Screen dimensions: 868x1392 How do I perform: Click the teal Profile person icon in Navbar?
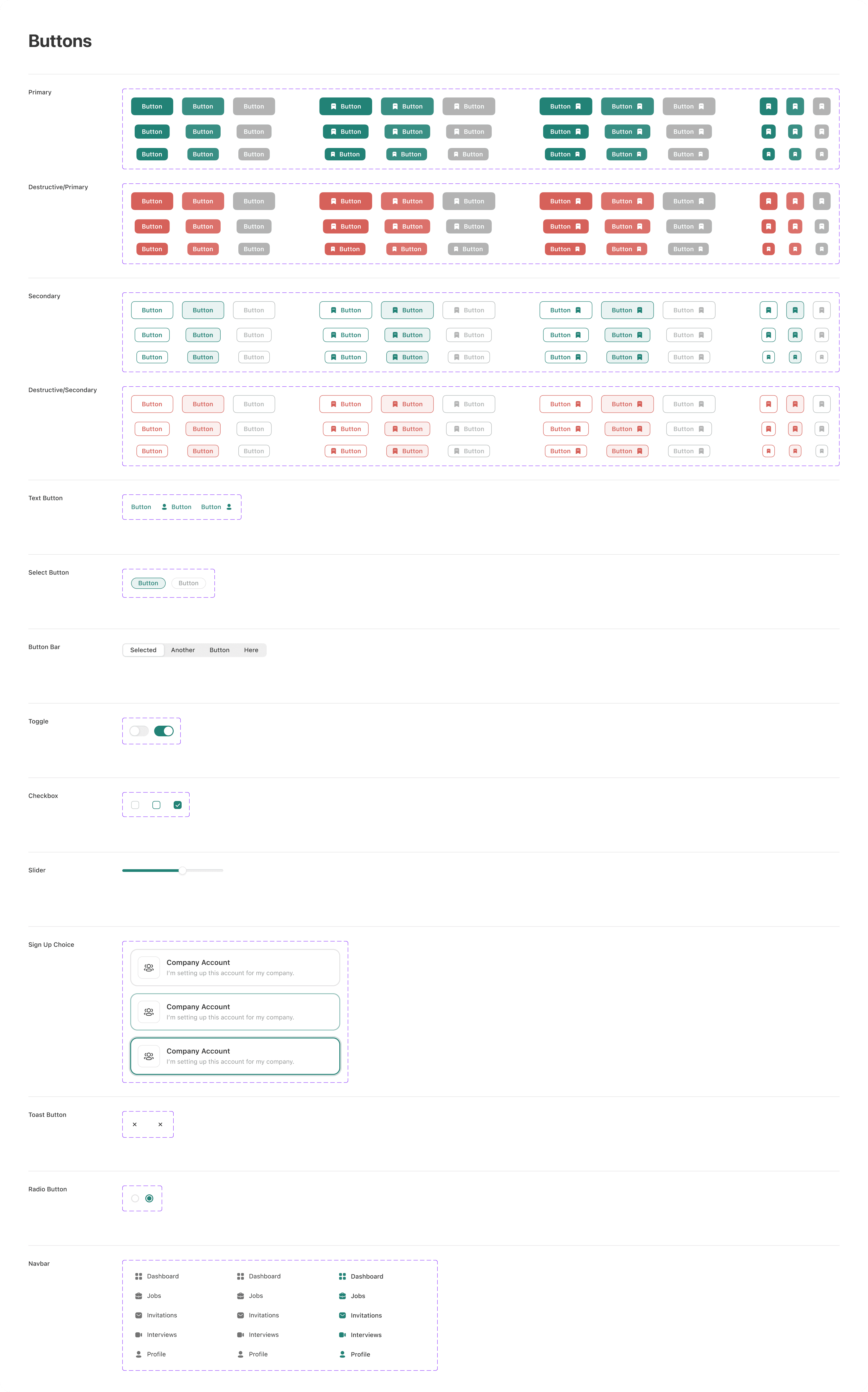[342, 1354]
